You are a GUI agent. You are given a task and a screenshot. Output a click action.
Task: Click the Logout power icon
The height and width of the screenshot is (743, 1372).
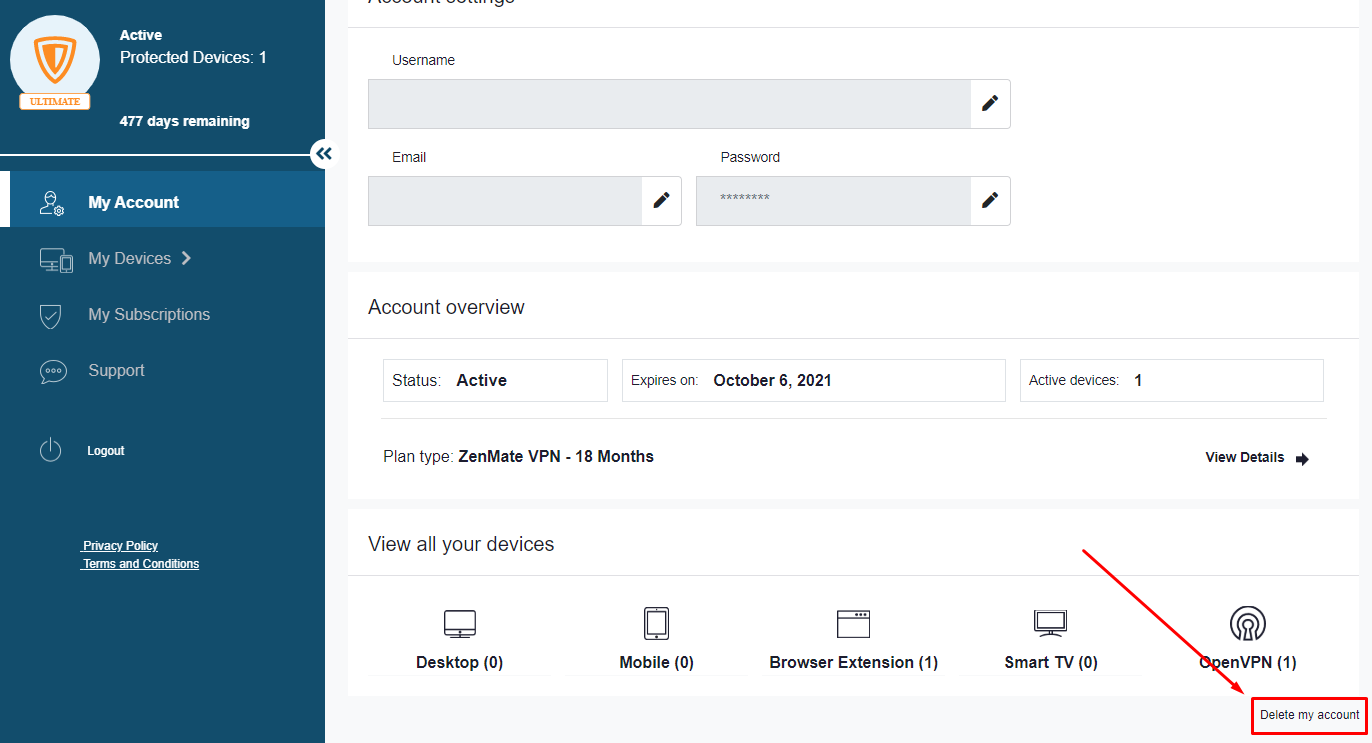tap(51, 451)
